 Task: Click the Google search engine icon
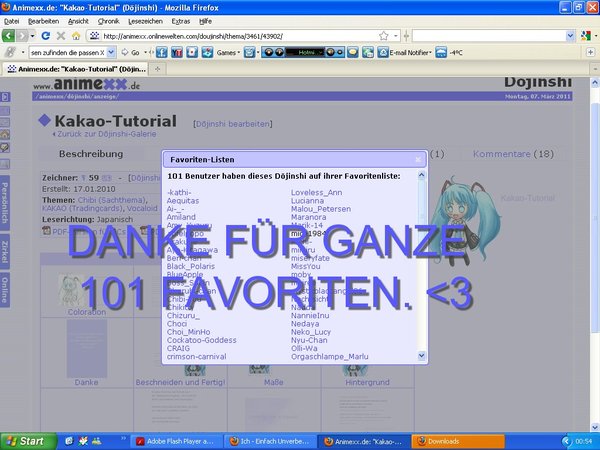[585, 36]
